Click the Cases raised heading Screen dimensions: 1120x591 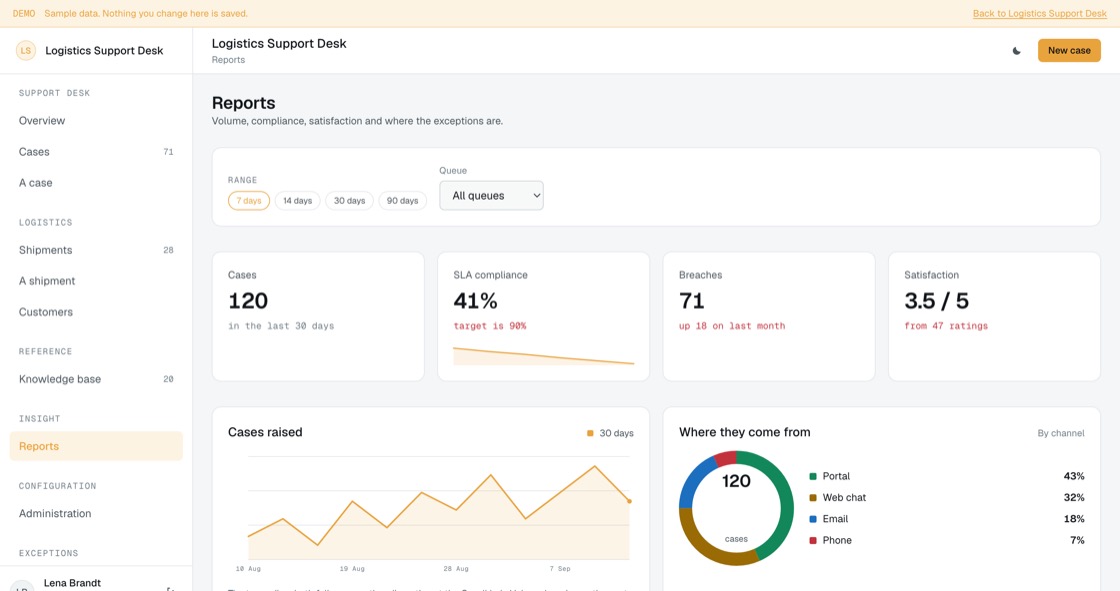[265, 432]
